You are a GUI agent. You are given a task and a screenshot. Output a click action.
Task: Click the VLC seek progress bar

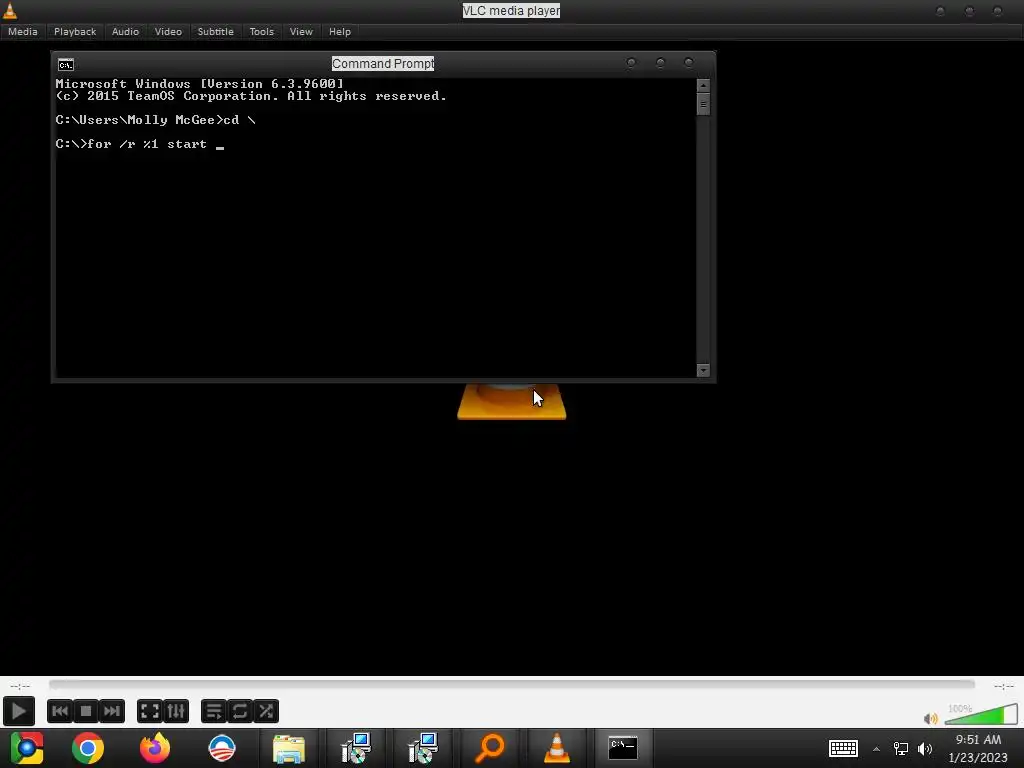(512, 684)
